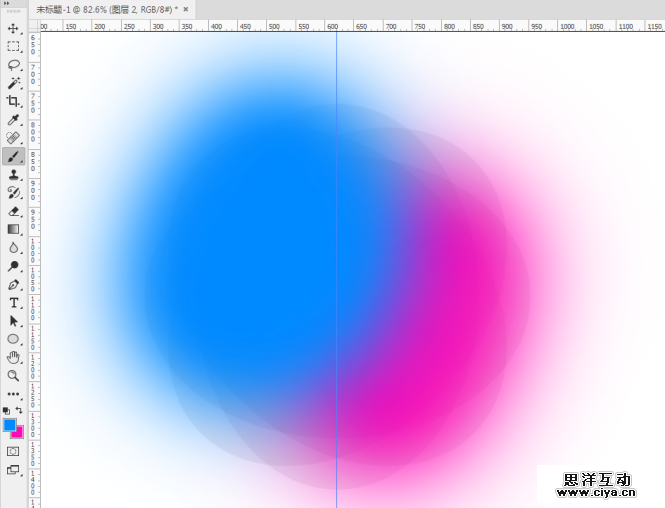Screen dimensions: 665x508
Task: Switch to the 未标题-1 document tab
Action: point(107,9)
